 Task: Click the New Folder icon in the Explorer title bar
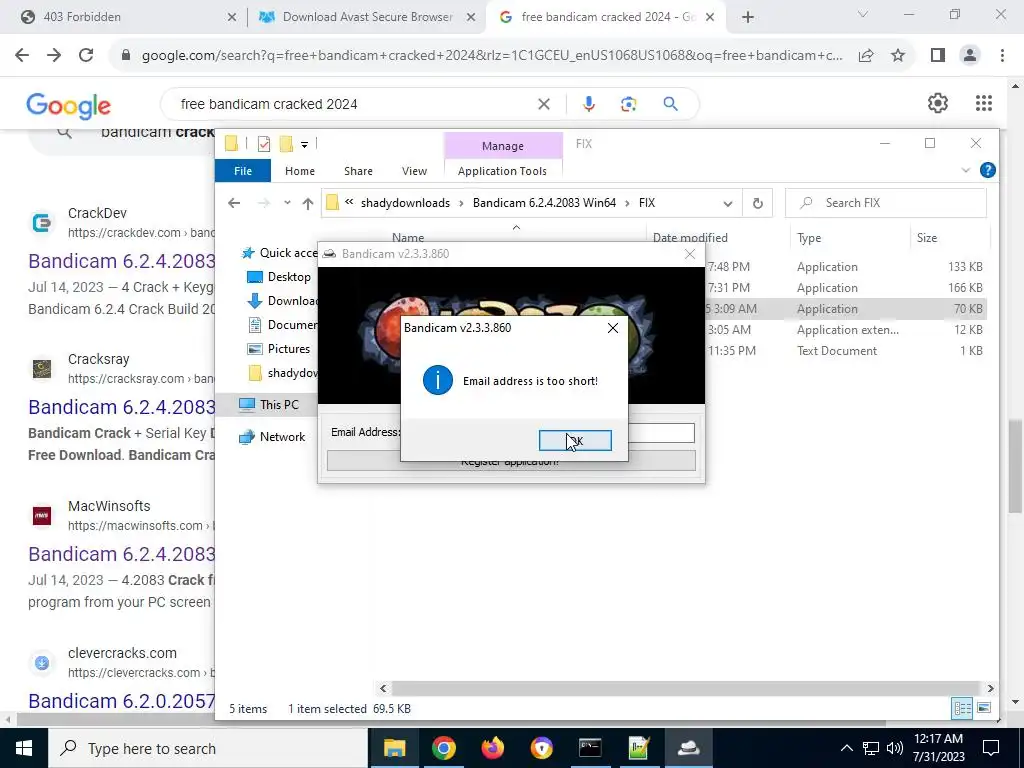(286, 144)
